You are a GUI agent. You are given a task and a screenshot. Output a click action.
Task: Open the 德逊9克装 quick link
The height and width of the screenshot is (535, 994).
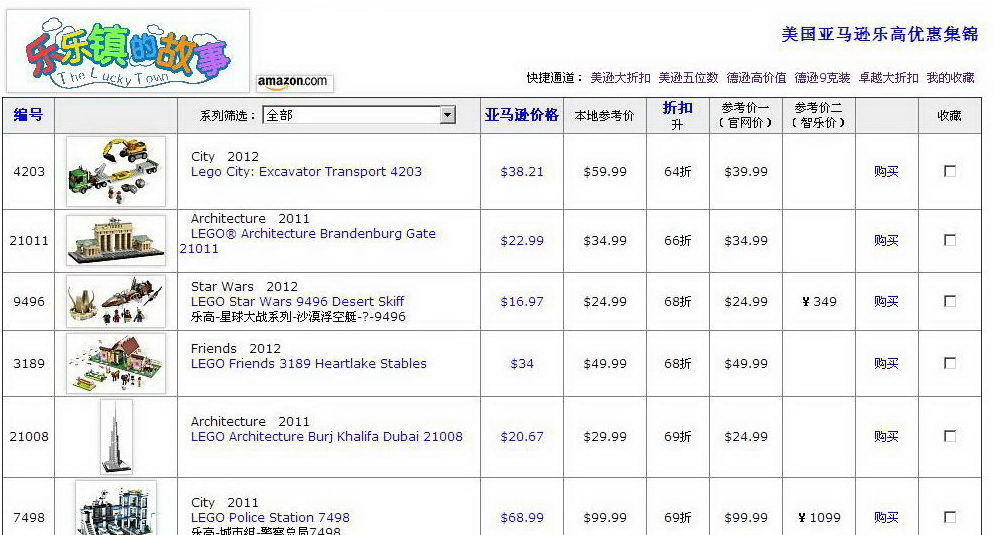click(822, 77)
